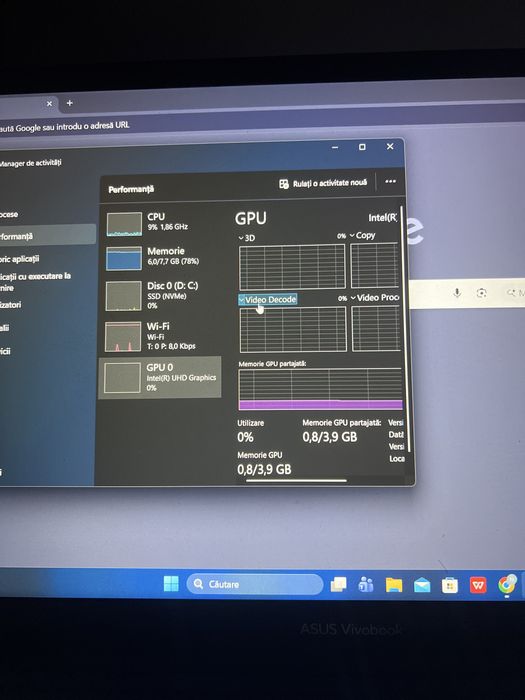Screen dimensions: 525x700
Task: Click the horizontal scrollbar under GPU details
Action: (x=296, y=481)
